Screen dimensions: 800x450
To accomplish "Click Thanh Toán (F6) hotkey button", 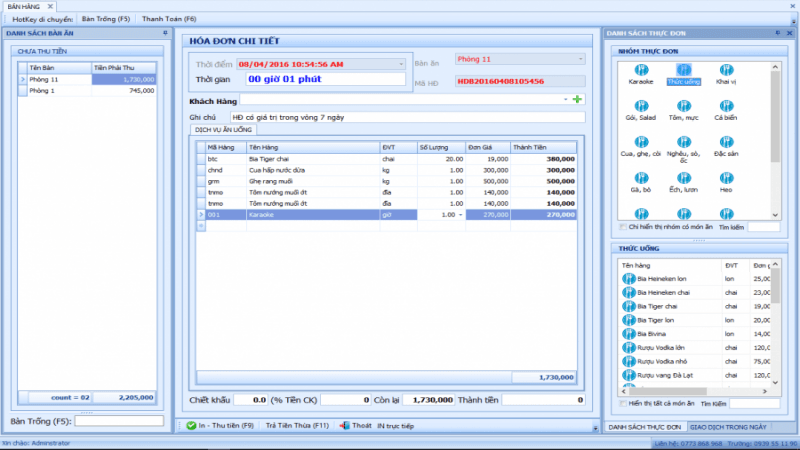I will click(169, 19).
